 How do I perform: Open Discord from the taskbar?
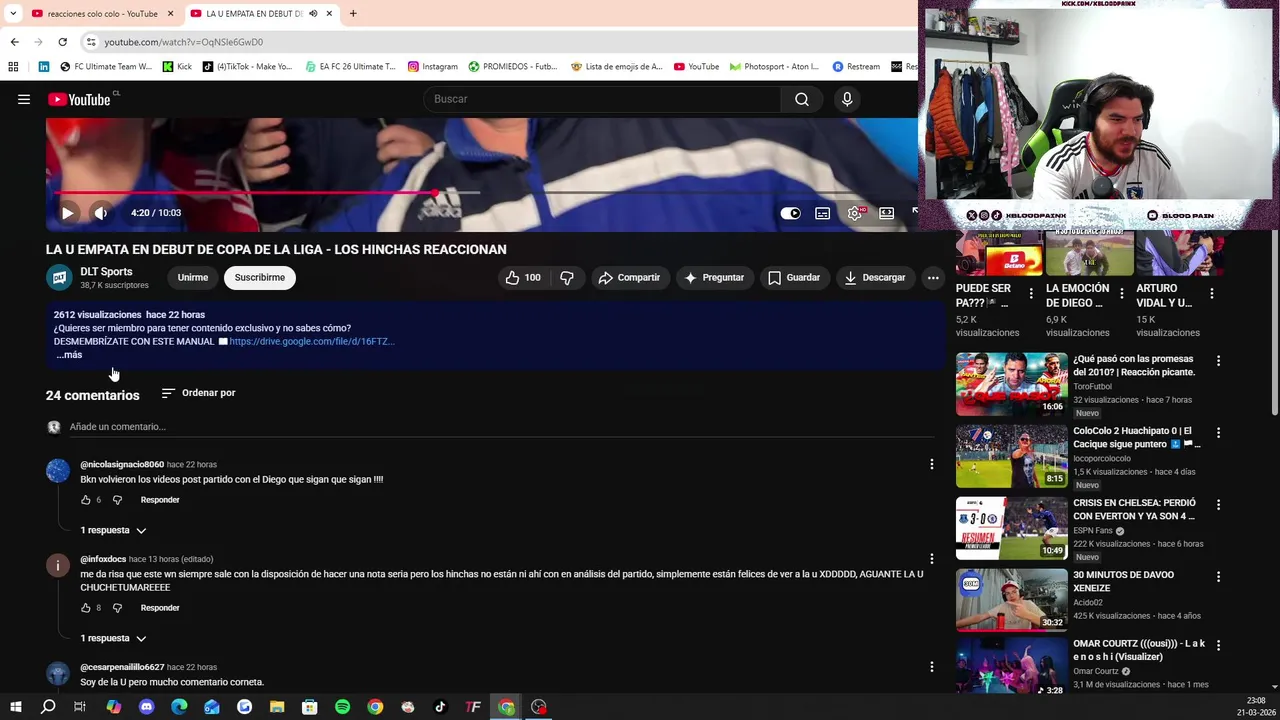146,707
